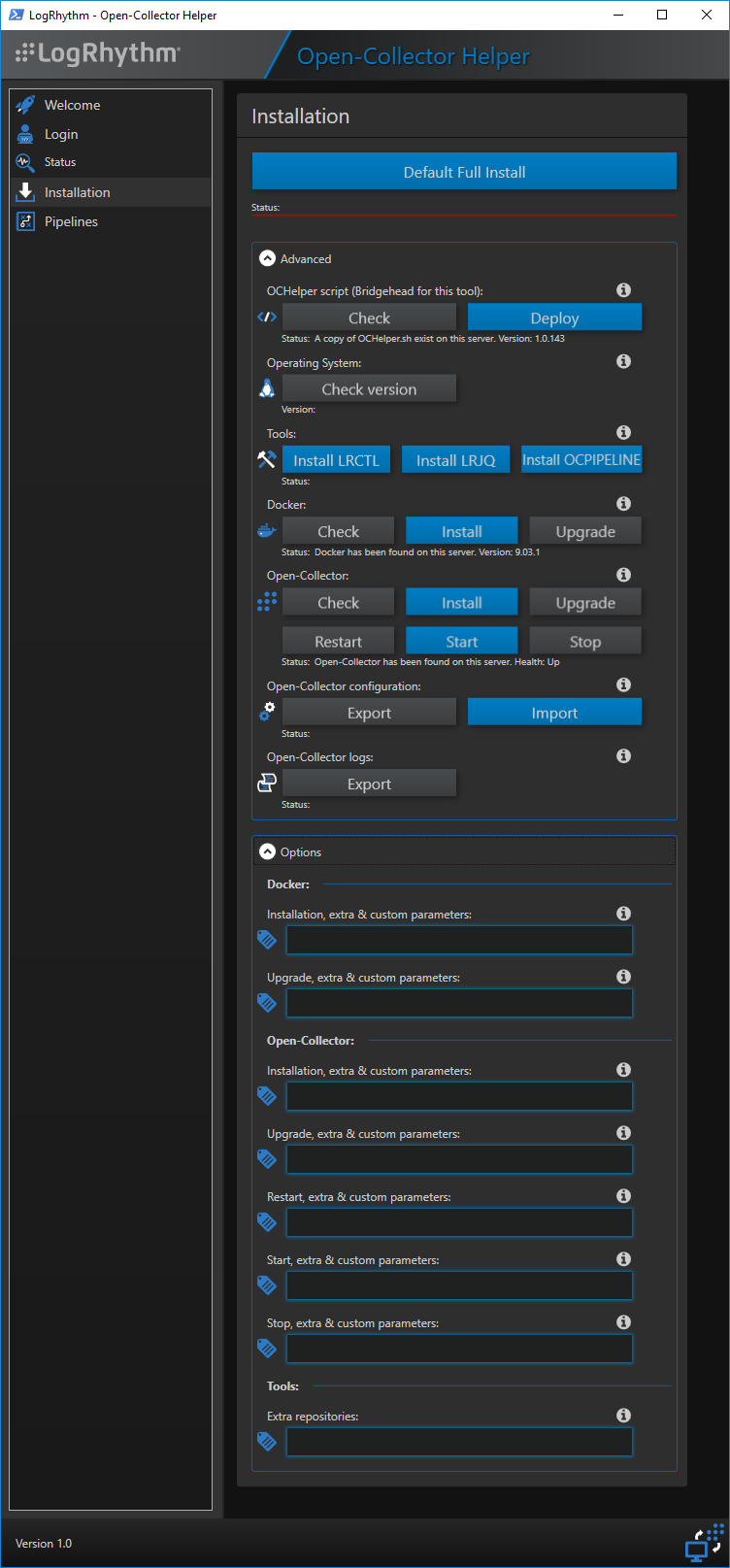The height and width of the screenshot is (1568, 730).
Task: Go to the Login page
Action: tap(111, 134)
